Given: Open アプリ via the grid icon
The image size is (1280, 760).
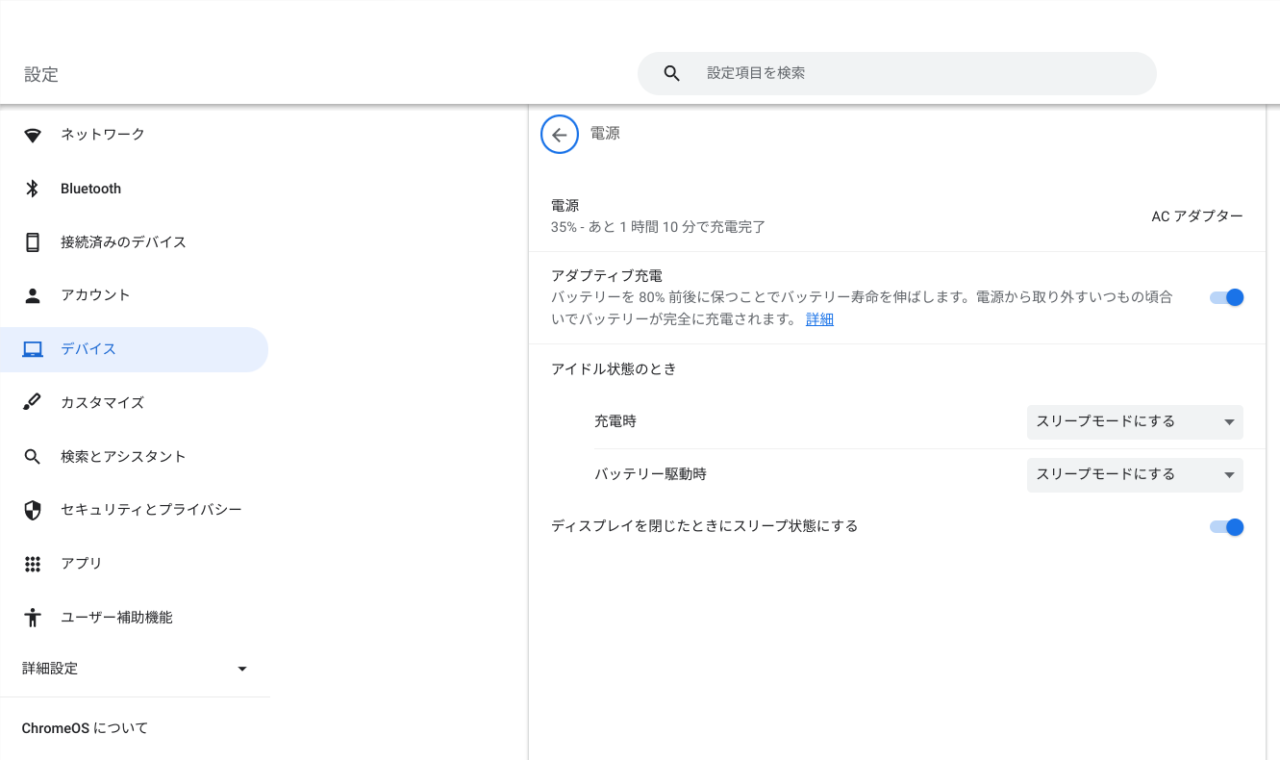Looking at the screenshot, I should click(32, 563).
